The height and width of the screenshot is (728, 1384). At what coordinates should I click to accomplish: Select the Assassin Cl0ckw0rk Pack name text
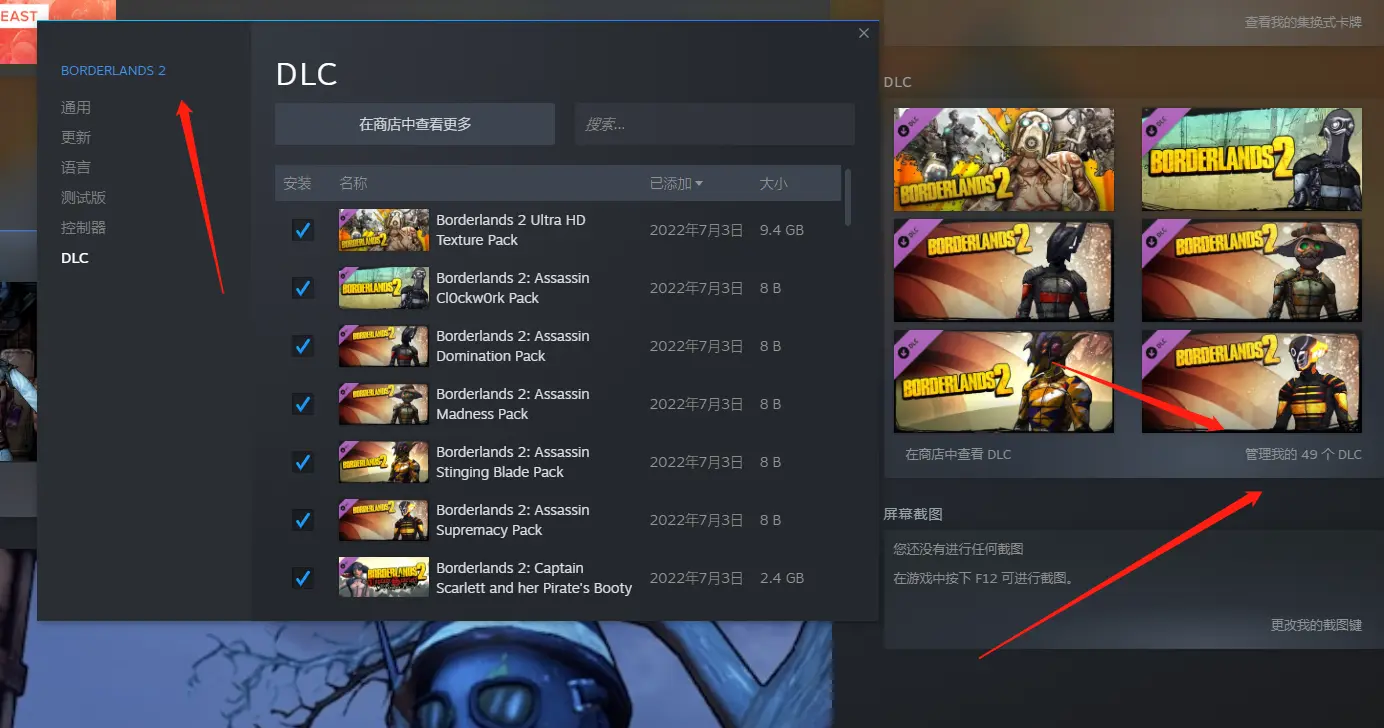click(513, 288)
